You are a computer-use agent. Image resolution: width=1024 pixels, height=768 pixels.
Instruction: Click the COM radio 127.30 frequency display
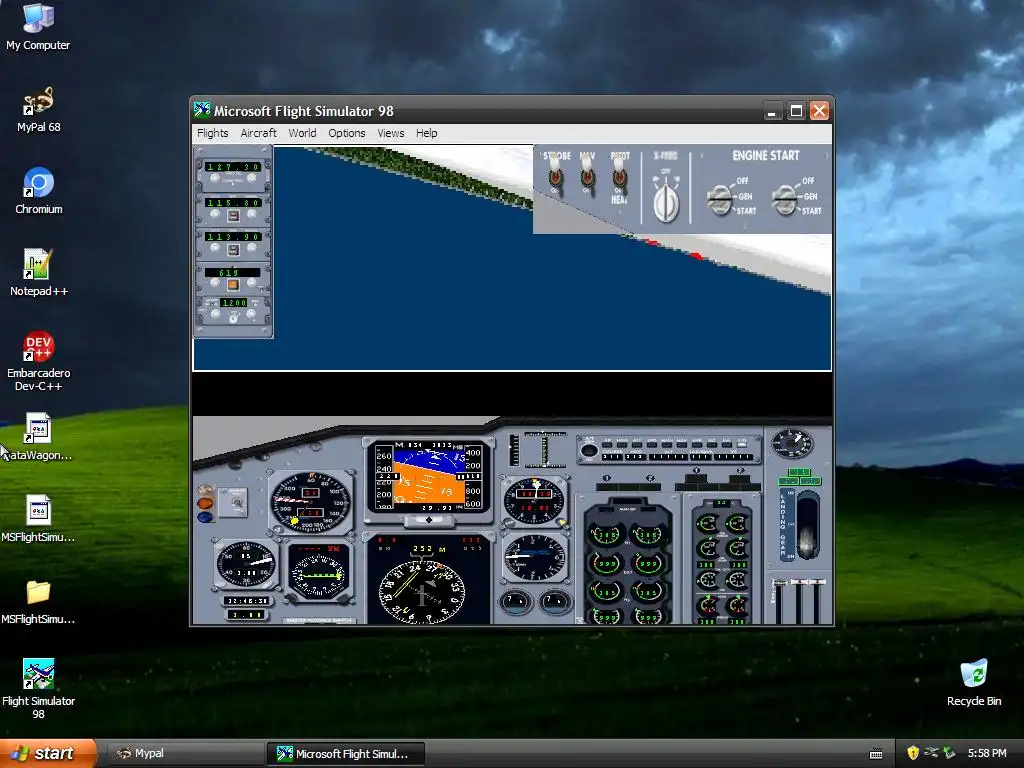coord(233,167)
